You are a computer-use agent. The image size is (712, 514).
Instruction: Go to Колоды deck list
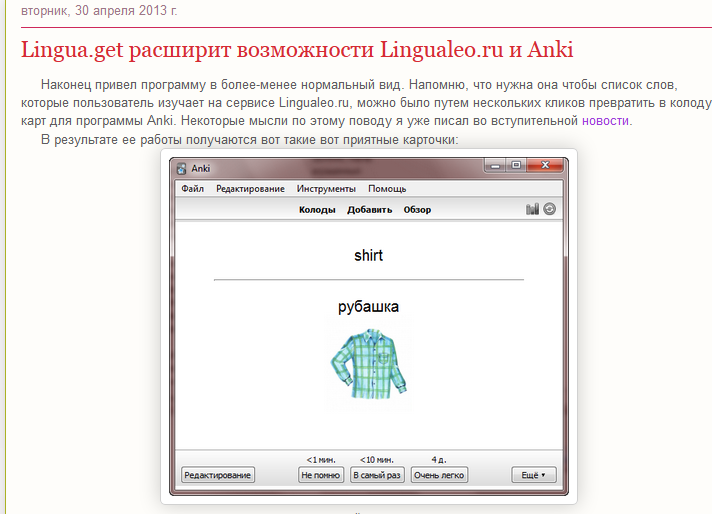coord(317,210)
